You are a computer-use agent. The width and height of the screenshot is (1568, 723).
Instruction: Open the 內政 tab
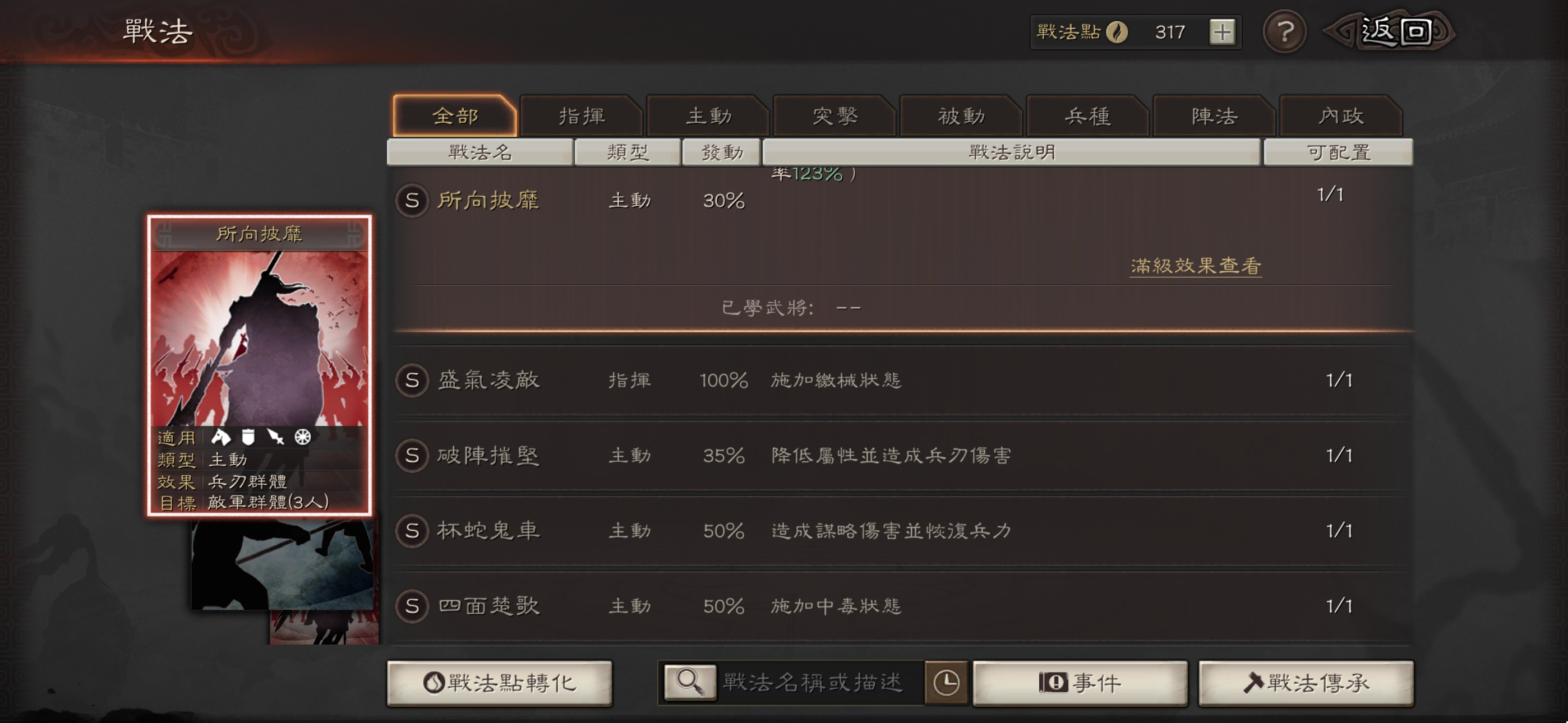click(1341, 115)
